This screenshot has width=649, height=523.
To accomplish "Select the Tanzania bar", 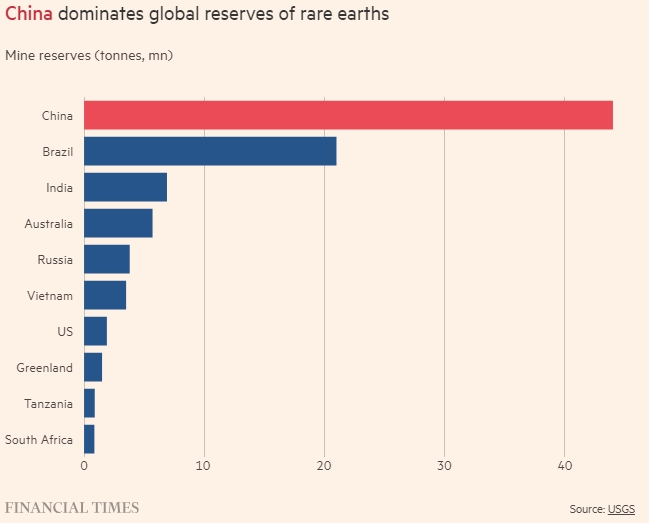I will [89, 404].
